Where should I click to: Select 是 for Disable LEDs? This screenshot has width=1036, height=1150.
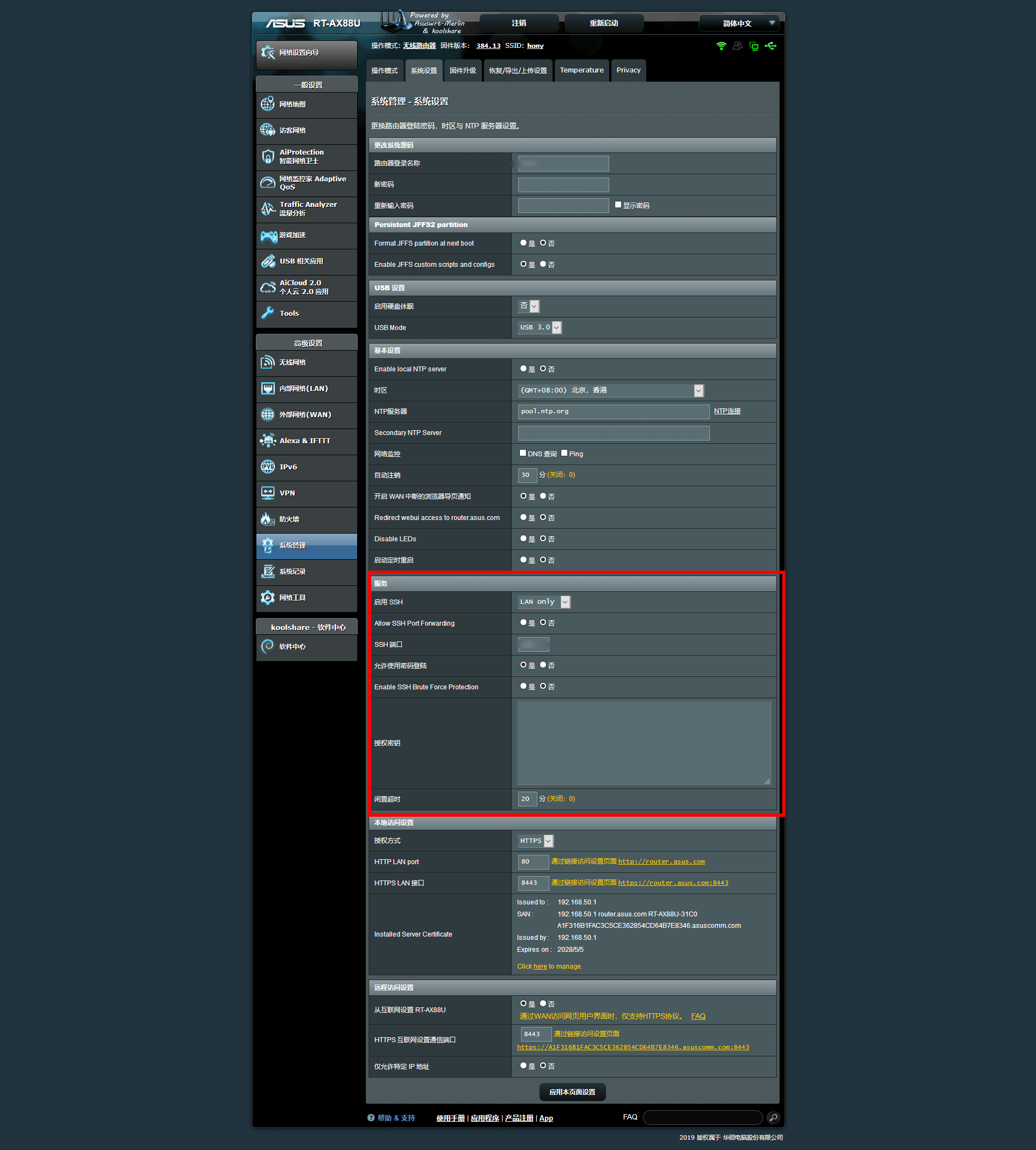[523, 539]
